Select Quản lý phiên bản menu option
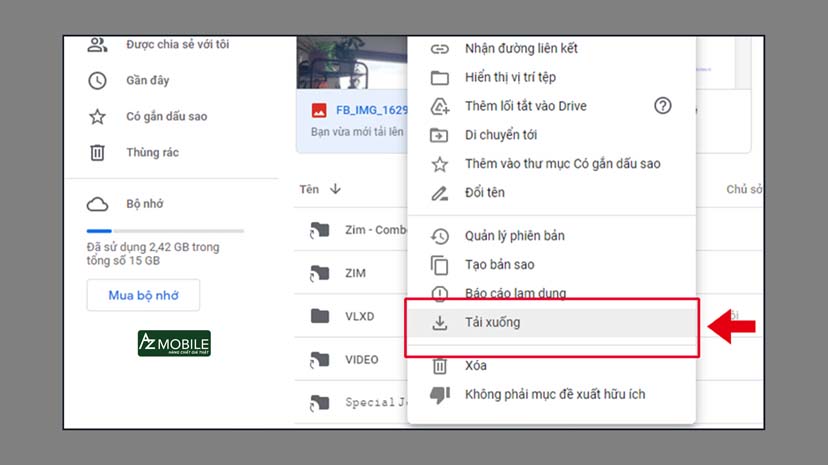The width and height of the screenshot is (828, 465). 514,236
